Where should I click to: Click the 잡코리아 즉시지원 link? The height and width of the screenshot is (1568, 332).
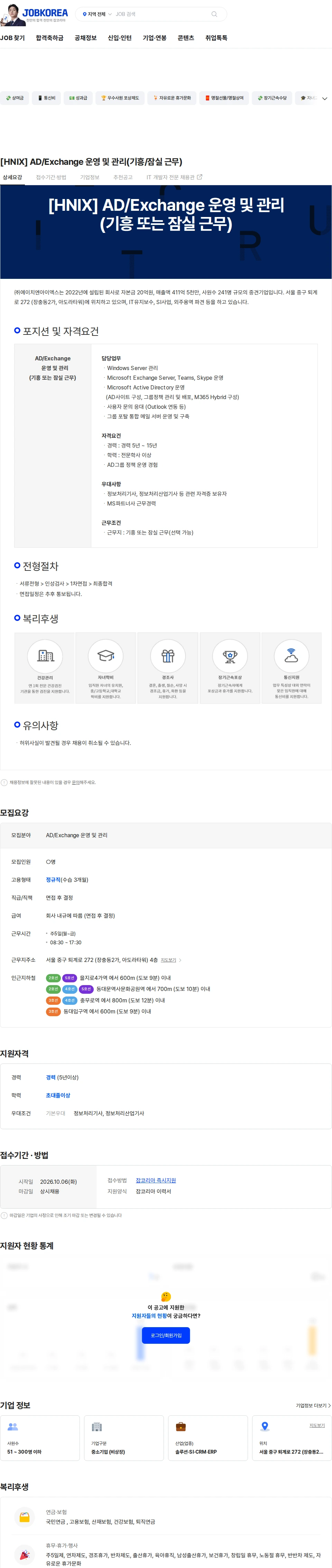[156, 1180]
